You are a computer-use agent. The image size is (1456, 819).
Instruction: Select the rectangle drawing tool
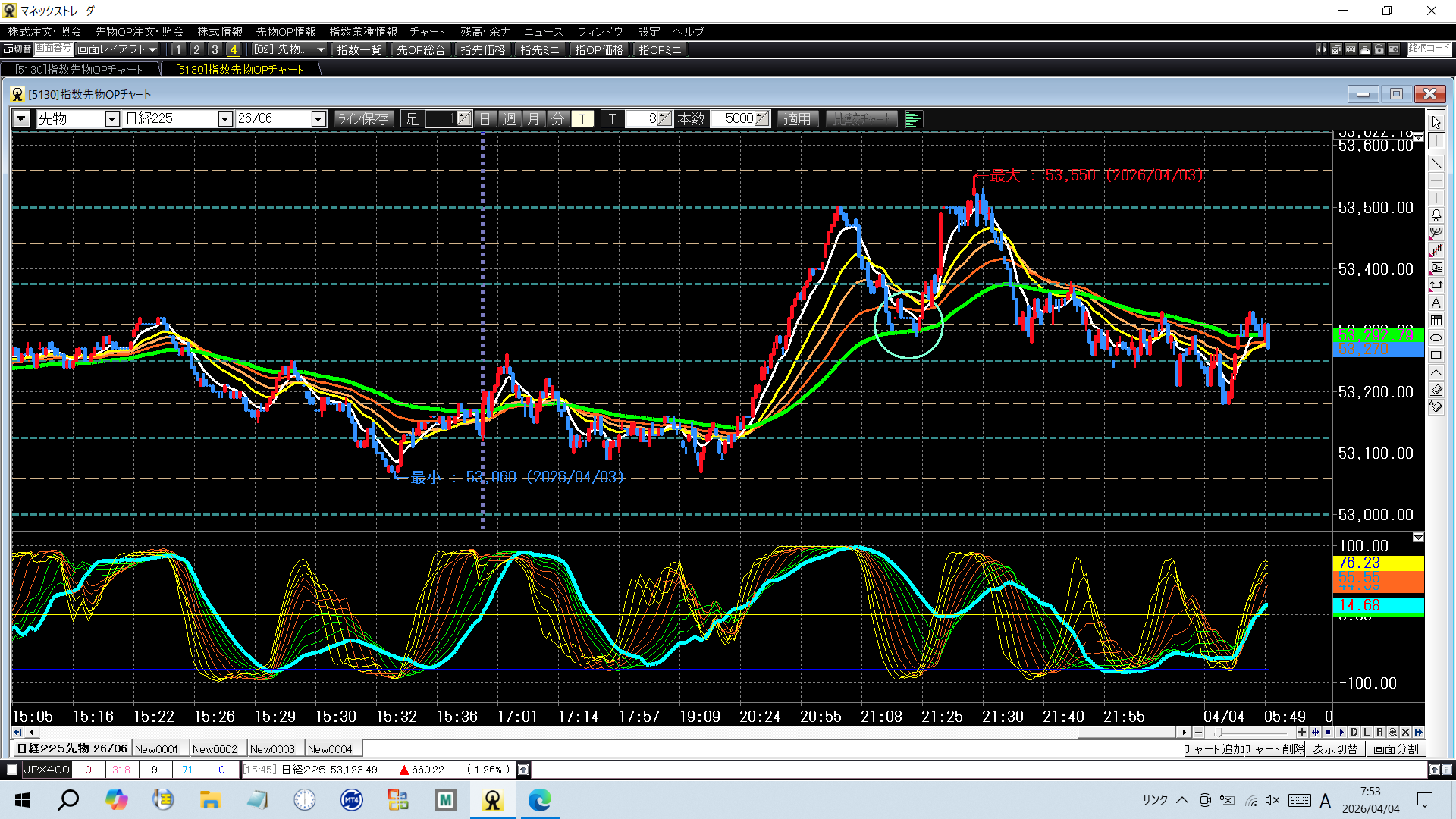point(1436,355)
